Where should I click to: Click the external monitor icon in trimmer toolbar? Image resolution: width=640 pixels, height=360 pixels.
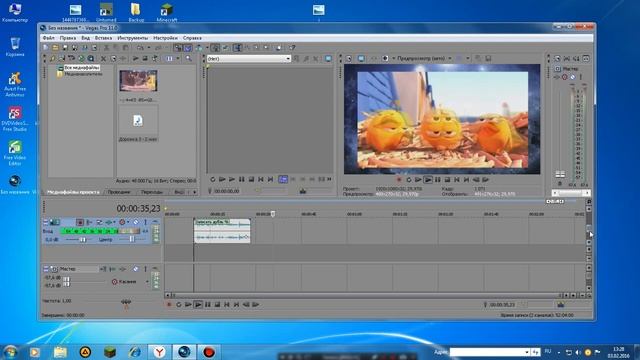pos(328,59)
